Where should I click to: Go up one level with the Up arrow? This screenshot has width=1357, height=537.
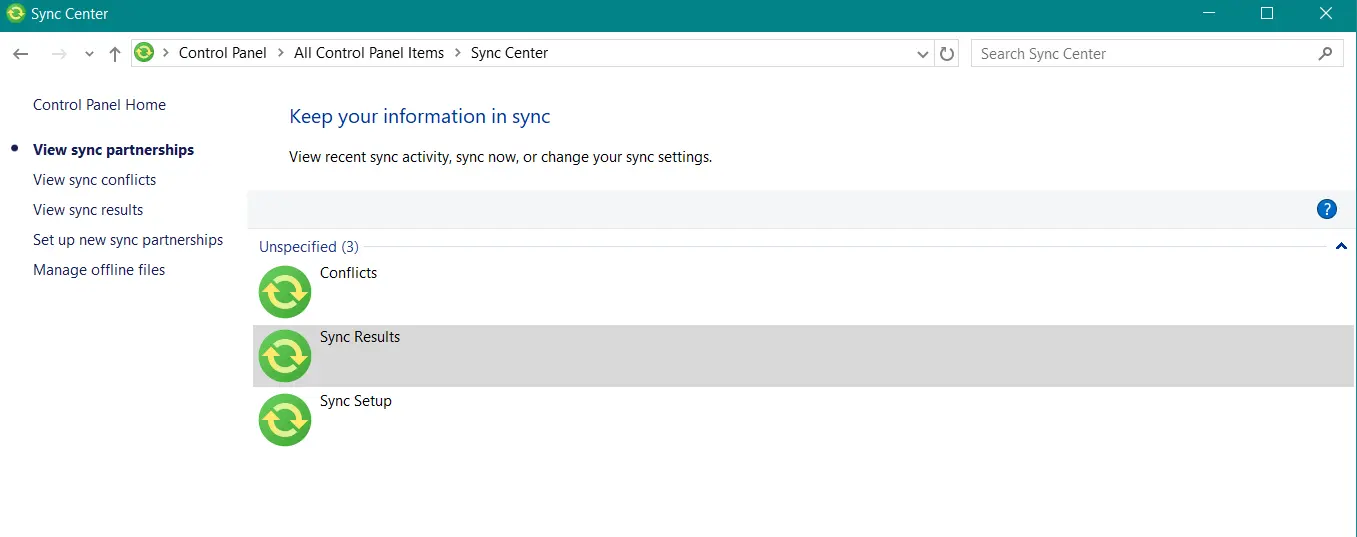115,54
